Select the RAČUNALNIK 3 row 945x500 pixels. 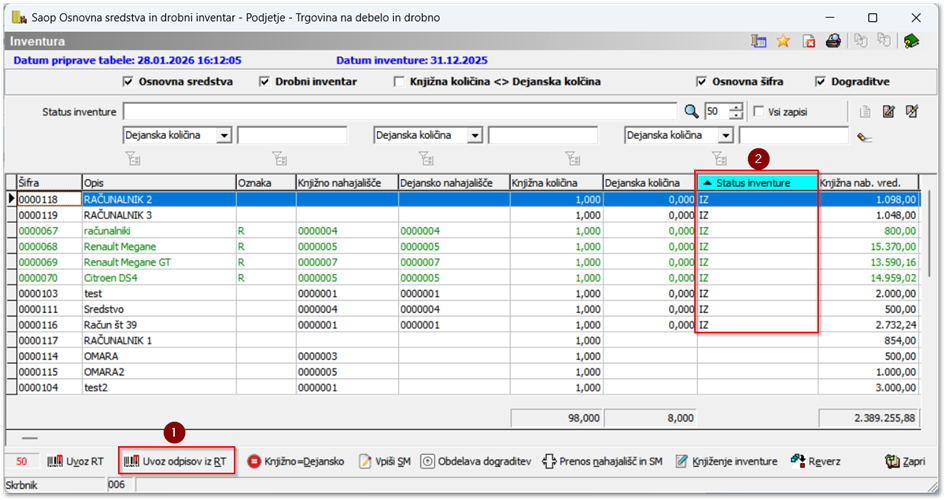pos(468,215)
